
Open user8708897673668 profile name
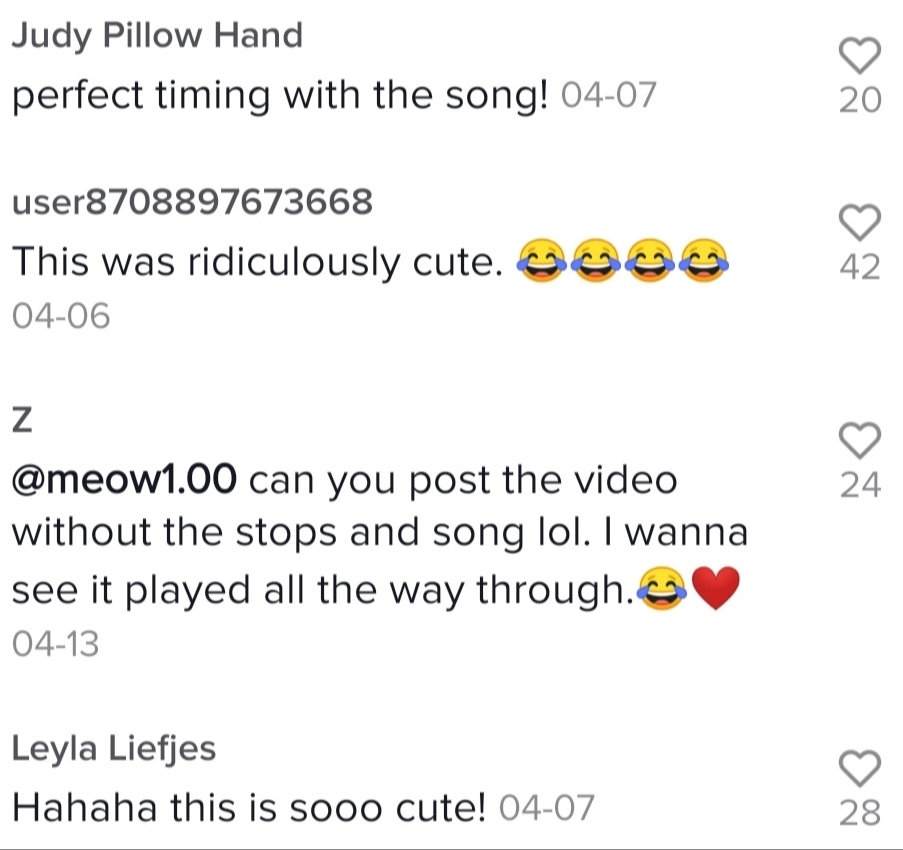click(x=192, y=202)
